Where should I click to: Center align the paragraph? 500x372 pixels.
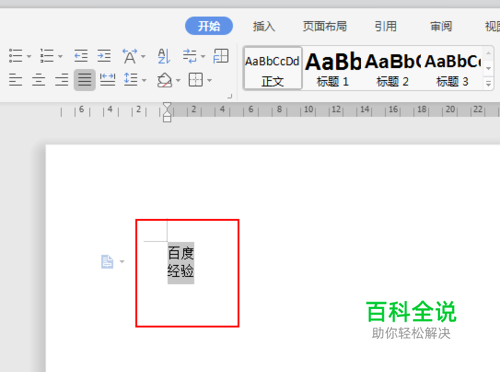(39, 80)
